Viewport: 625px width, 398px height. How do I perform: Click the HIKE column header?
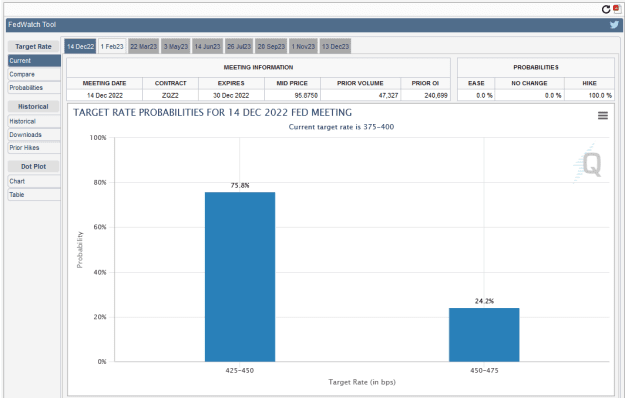coord(590,83)
